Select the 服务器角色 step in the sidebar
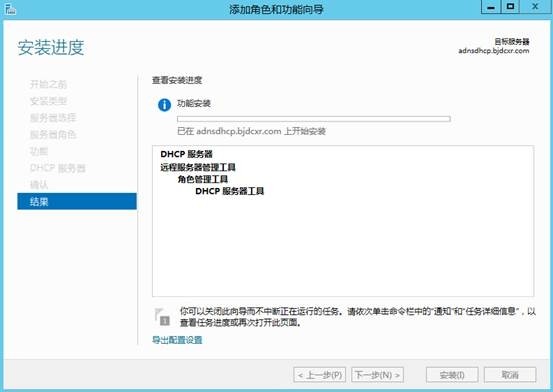553x392 pixels. coord(53,134)
